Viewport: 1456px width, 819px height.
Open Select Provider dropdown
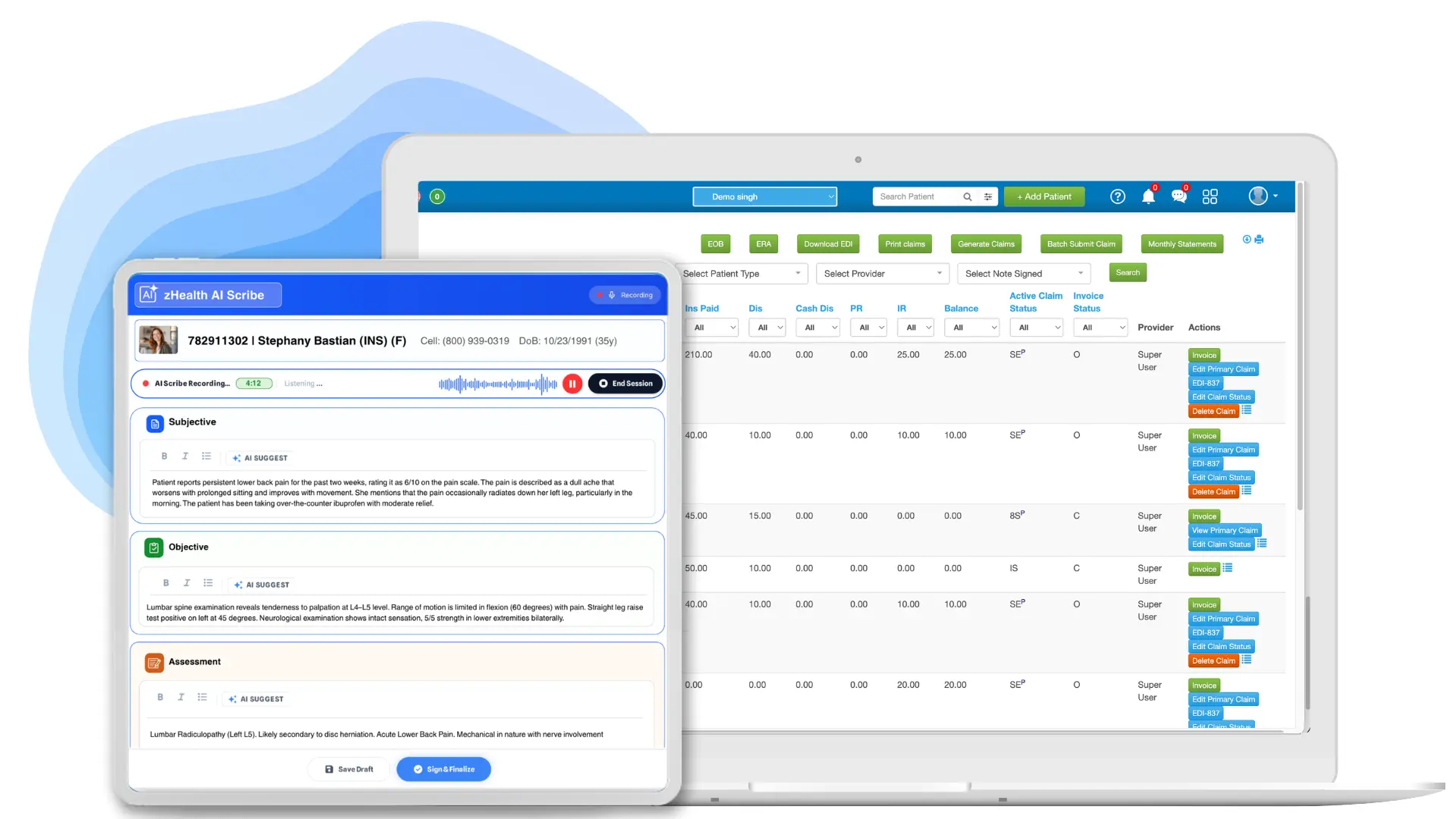(883, 274)
